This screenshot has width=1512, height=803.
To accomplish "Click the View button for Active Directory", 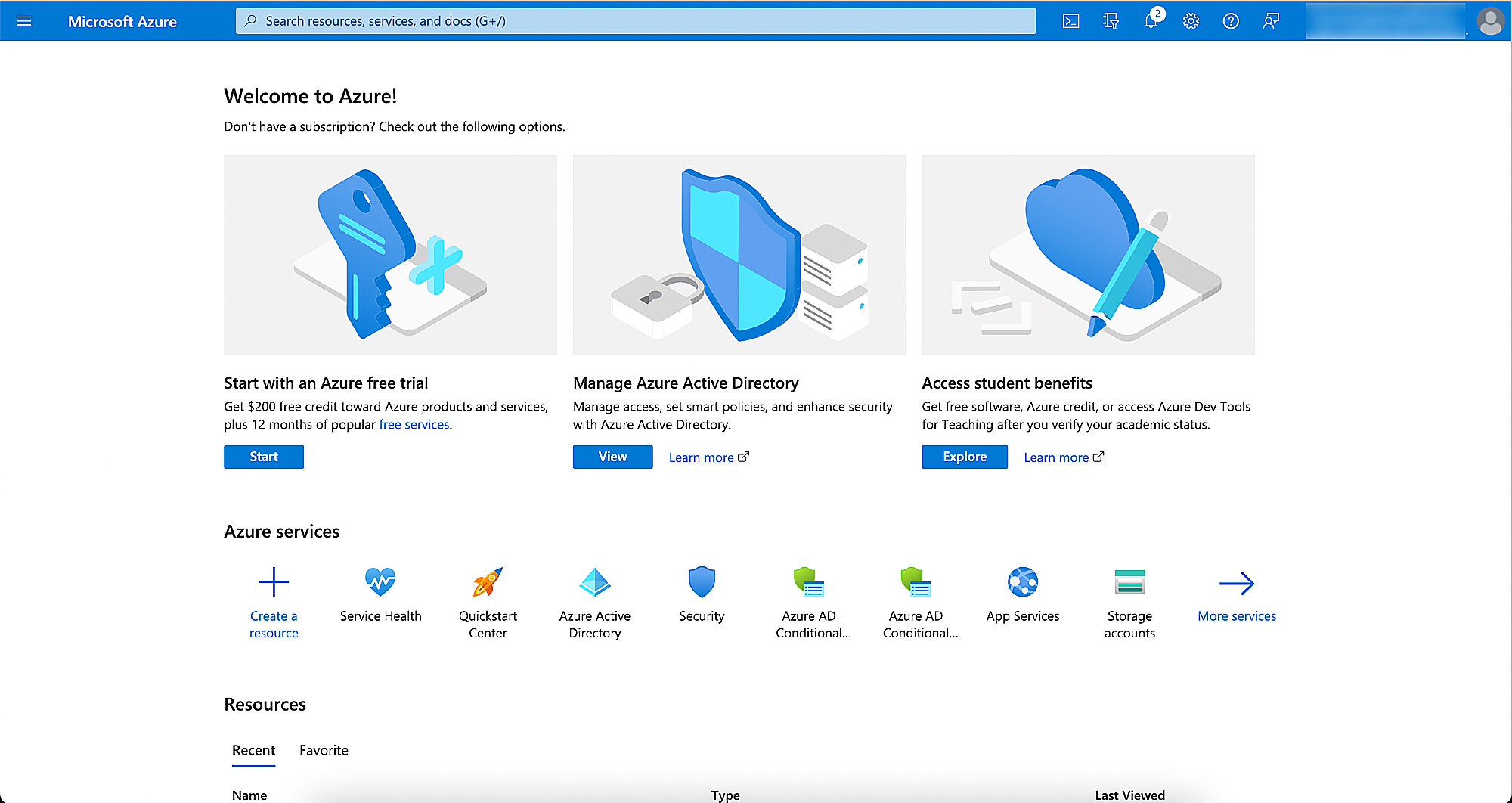I will [612, 457].
